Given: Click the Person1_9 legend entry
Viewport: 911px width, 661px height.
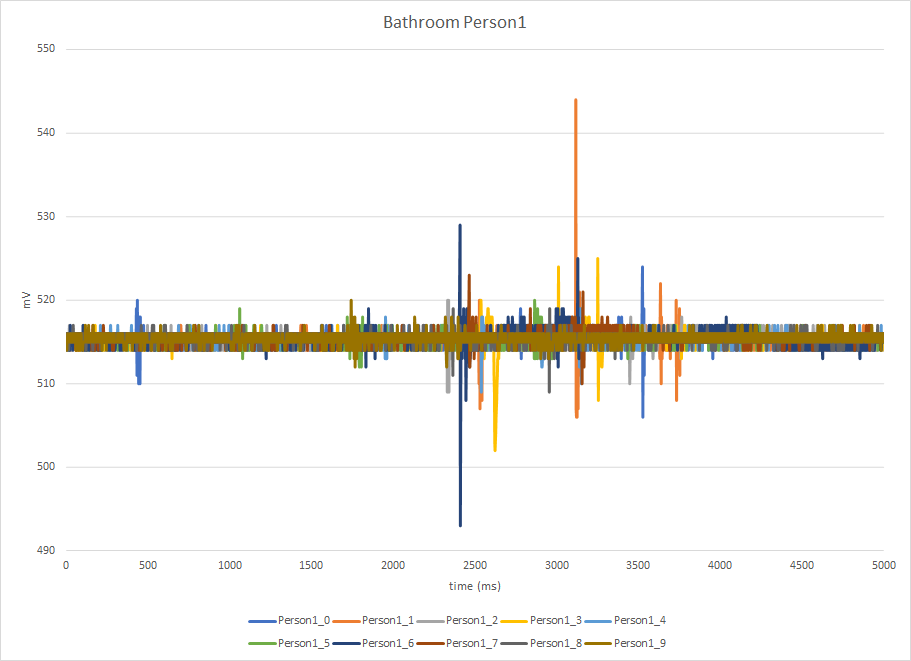Looking at the screenshot, I should [x=625, y=643].
